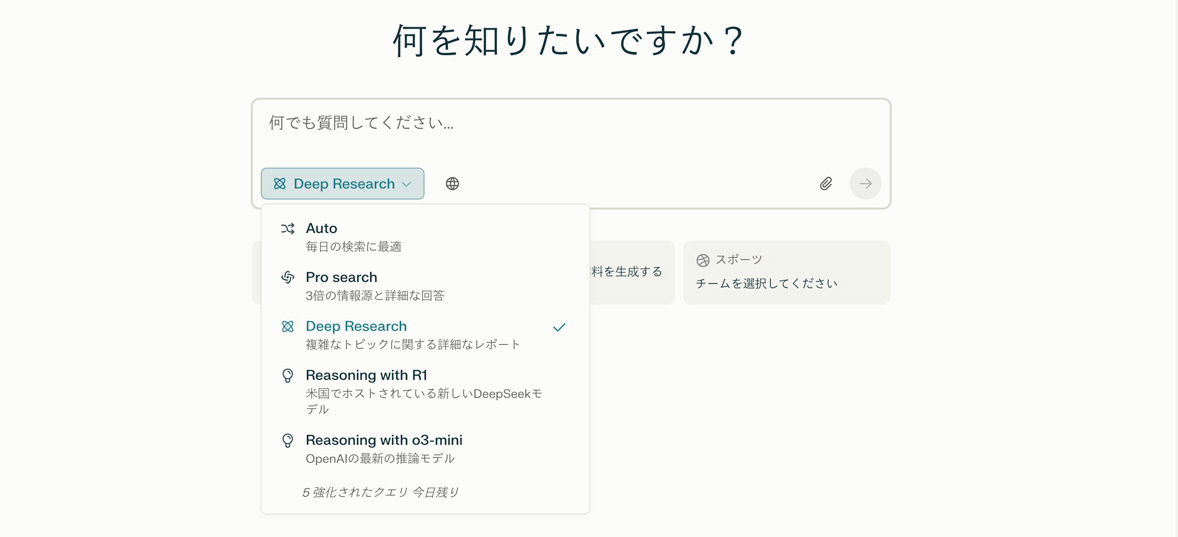The width and height of the screenshot is (1178, 537).
Task: Click the basketball icon on スポーツ card
Action: [702, 260]
